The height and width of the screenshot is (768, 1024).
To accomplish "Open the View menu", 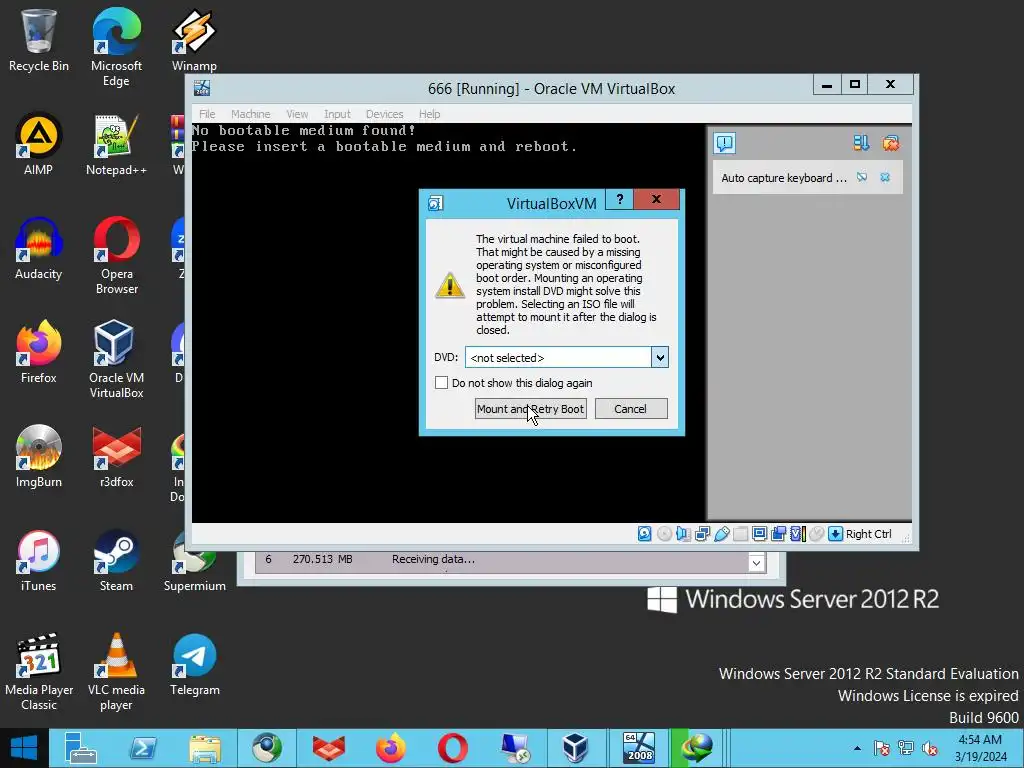I will coord(296,114).
